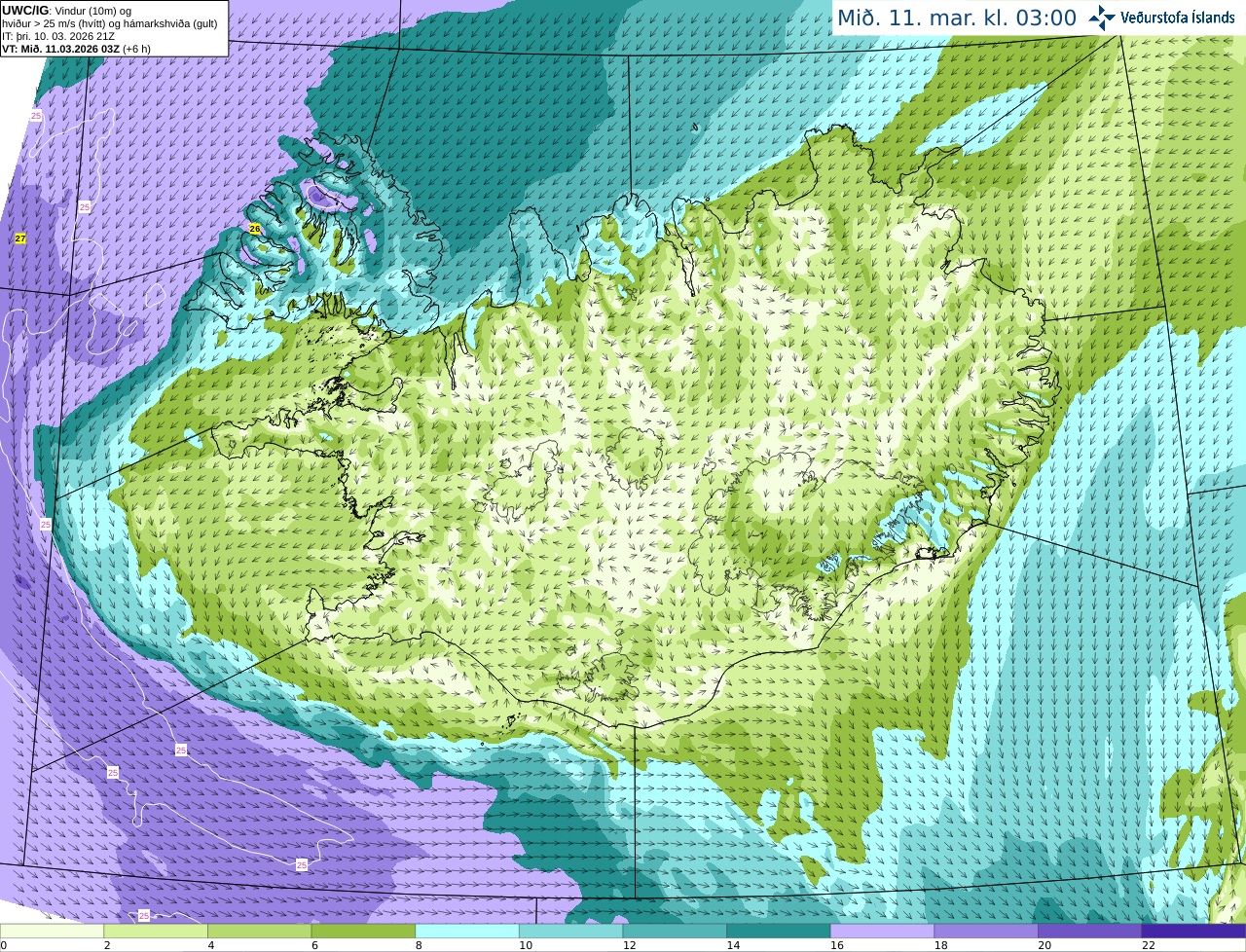Pick the 12–14 m/s teal swatch

tap(675, 931)
